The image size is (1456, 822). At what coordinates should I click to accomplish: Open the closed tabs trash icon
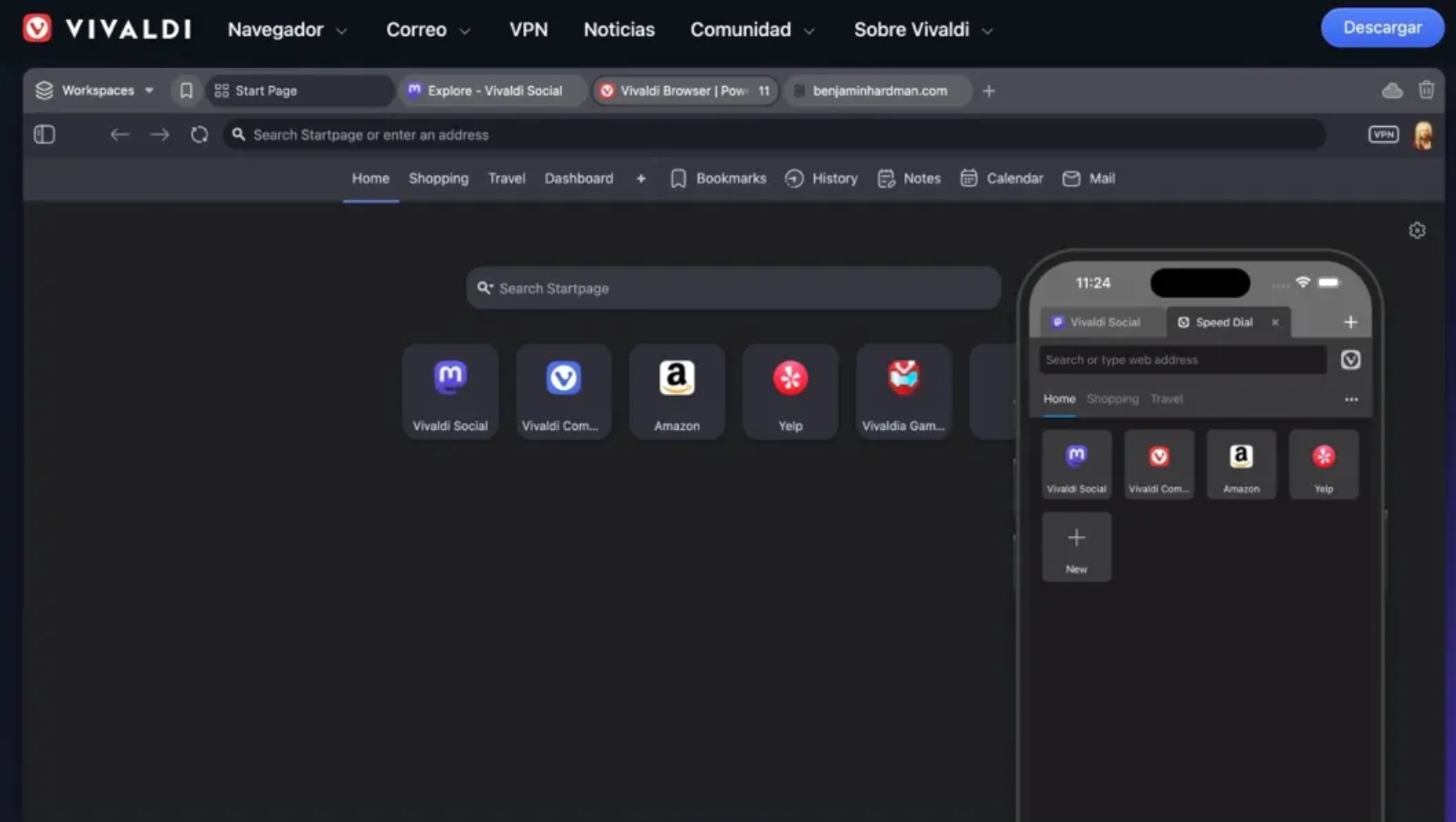[1426, 90]
